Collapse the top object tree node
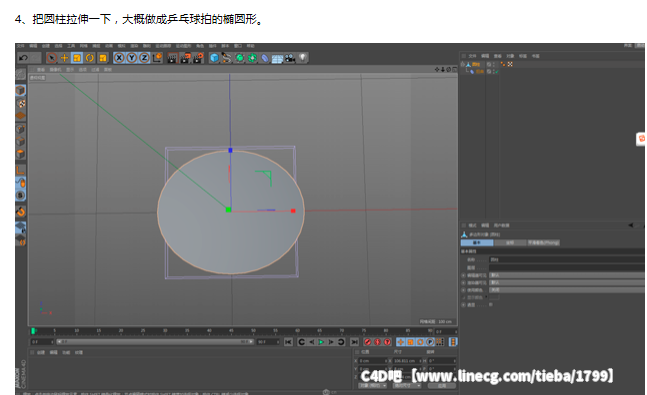Image resolution: width=647 pixels, height=395 pixels. (x=463, y=64)
